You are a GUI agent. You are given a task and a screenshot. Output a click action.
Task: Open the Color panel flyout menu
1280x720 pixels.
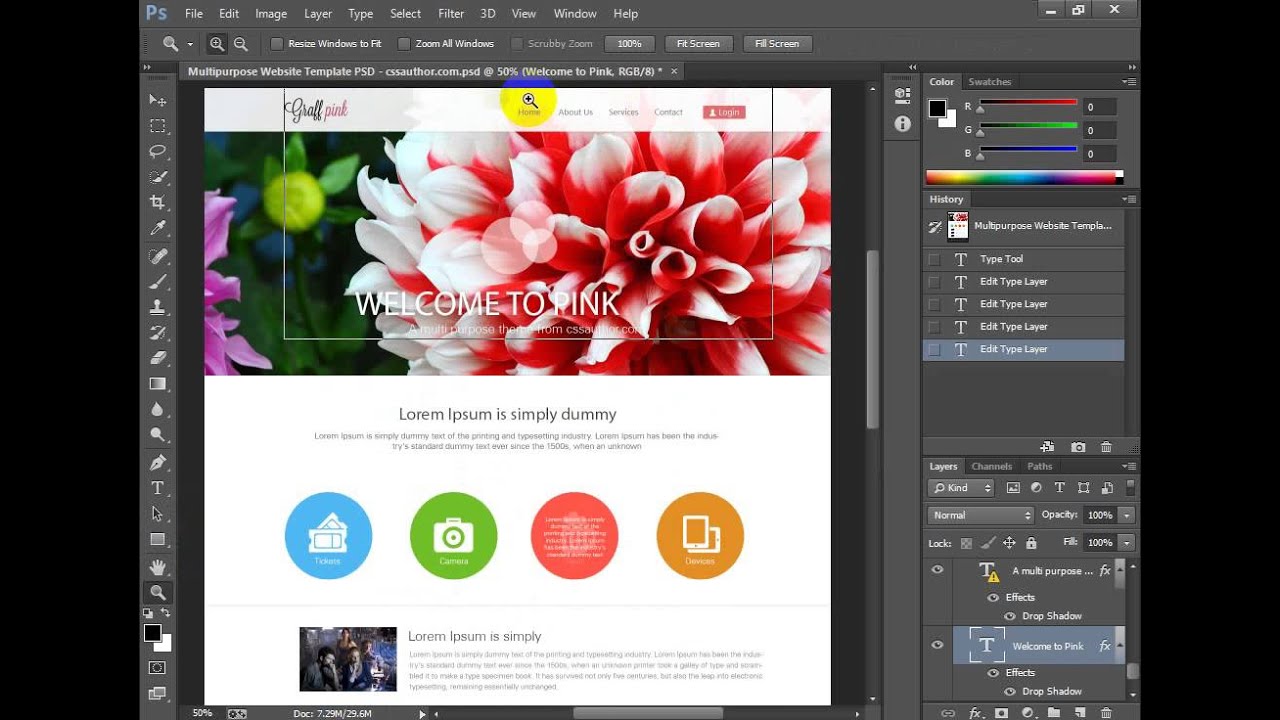(x=1129, y=82)
